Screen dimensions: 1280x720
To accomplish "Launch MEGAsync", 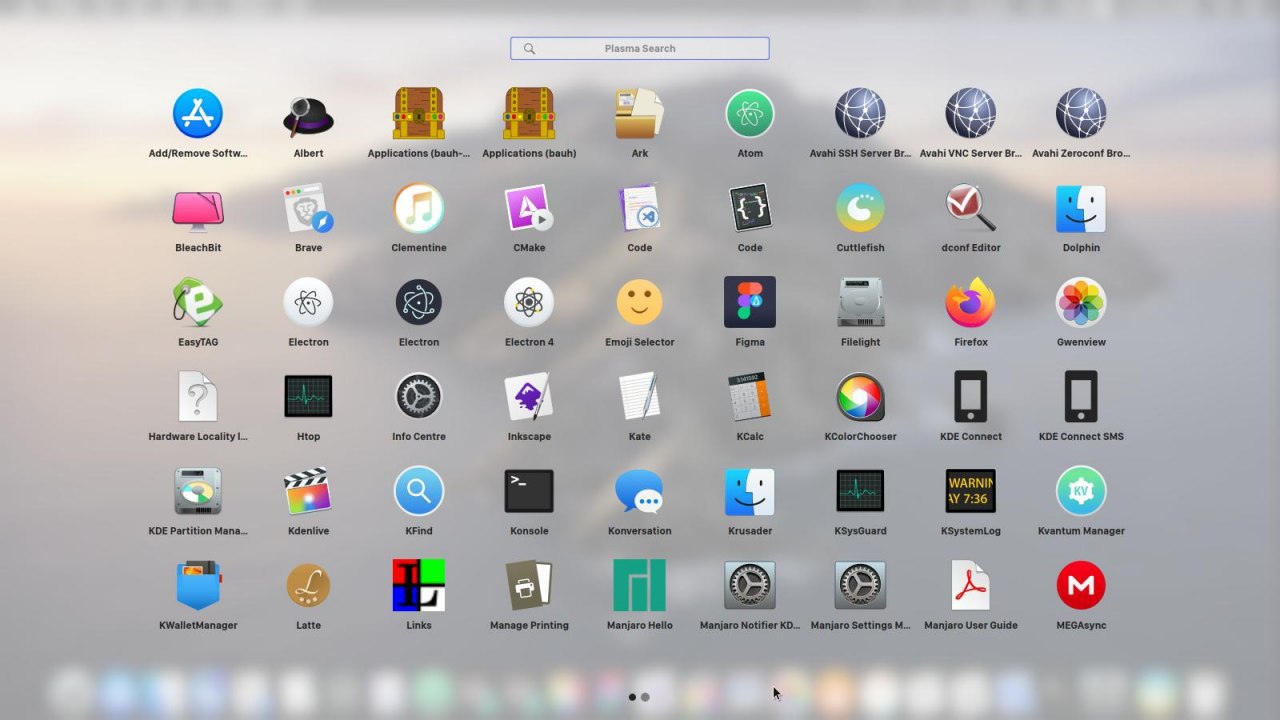I will click(1081, 585).
